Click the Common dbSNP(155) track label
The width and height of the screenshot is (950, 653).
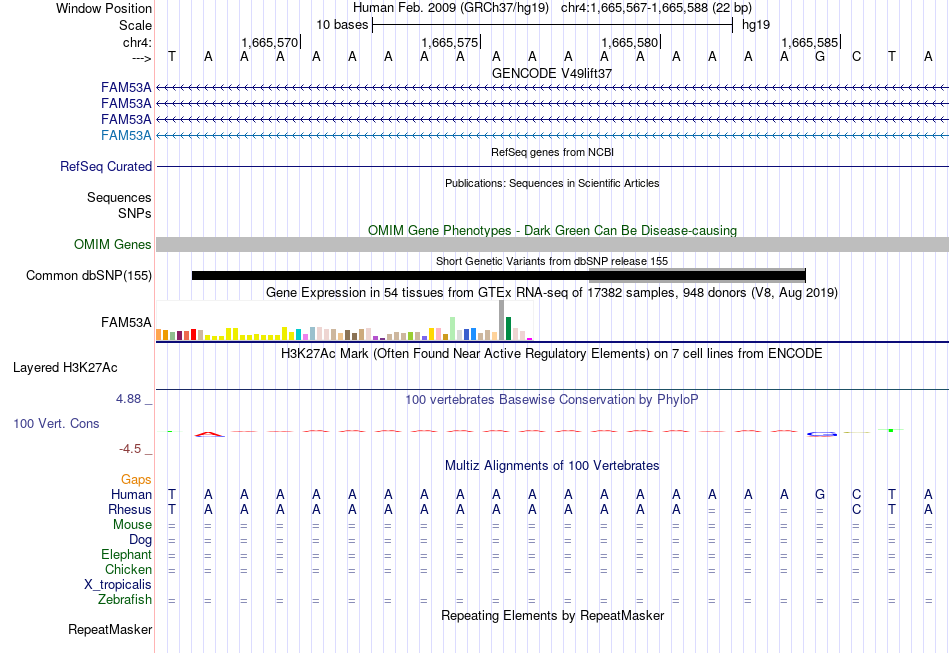pyautogui.click(x=88, y=276)
